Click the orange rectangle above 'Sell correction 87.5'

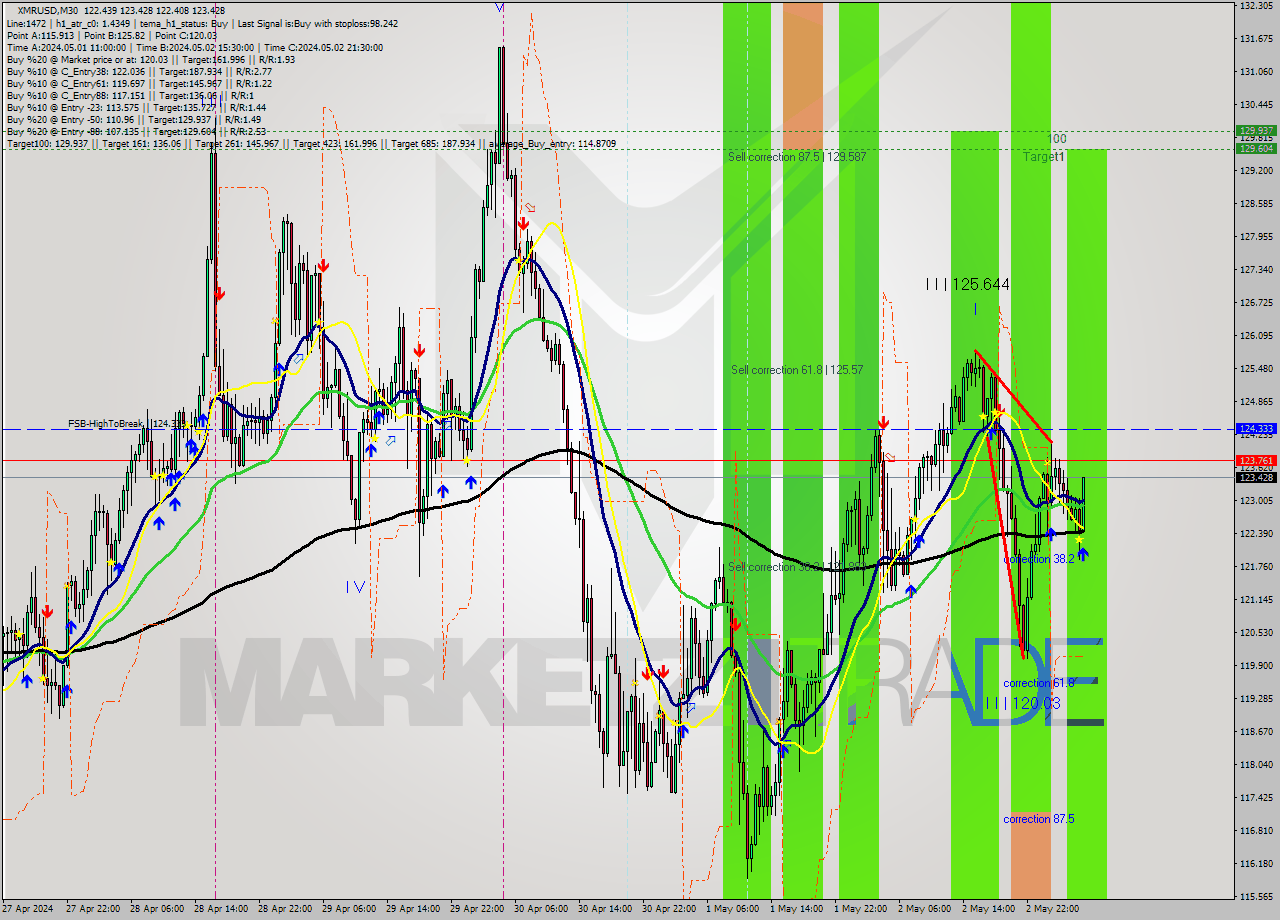pyautogui.click(x=803, y=75)
